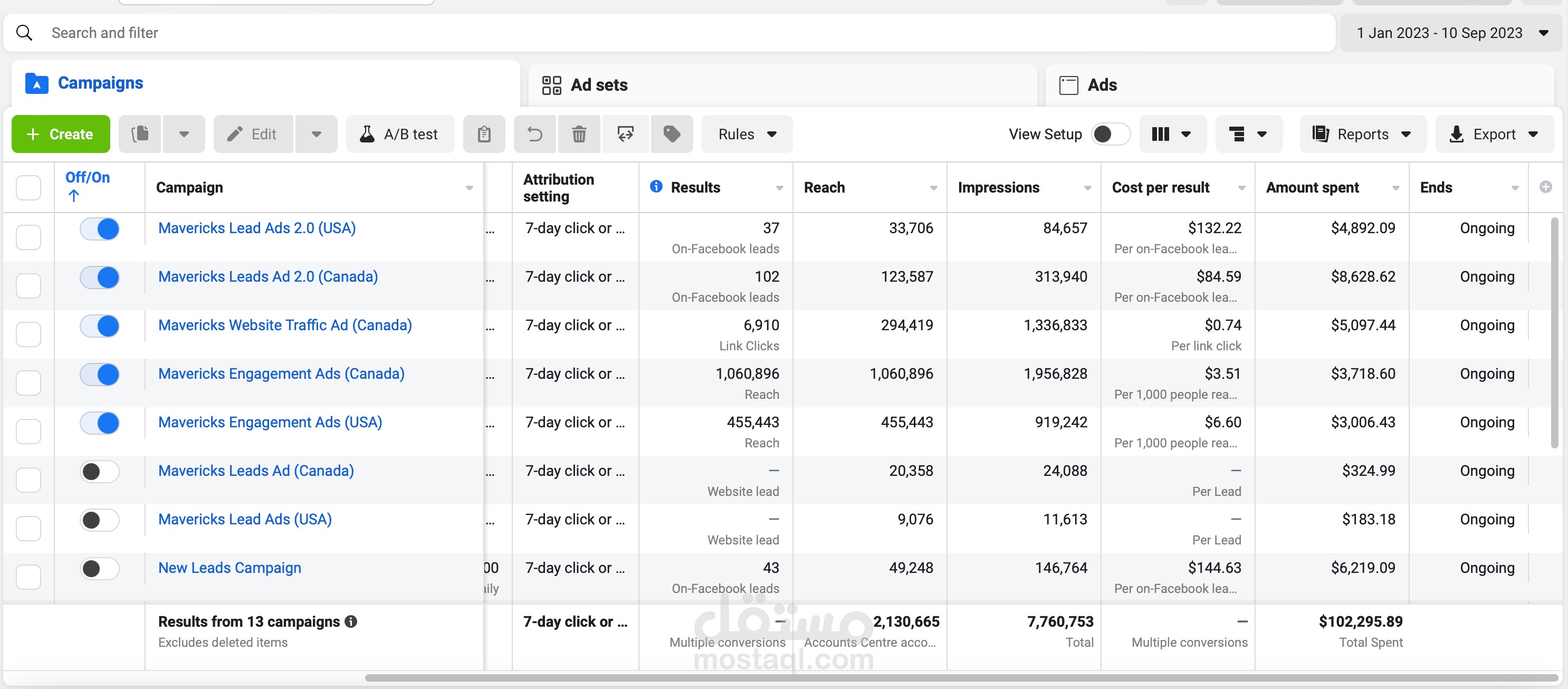Select the duplicate campaign icon
The image size is (1568, 689).
pyautogui.click(x=139, y=134)
